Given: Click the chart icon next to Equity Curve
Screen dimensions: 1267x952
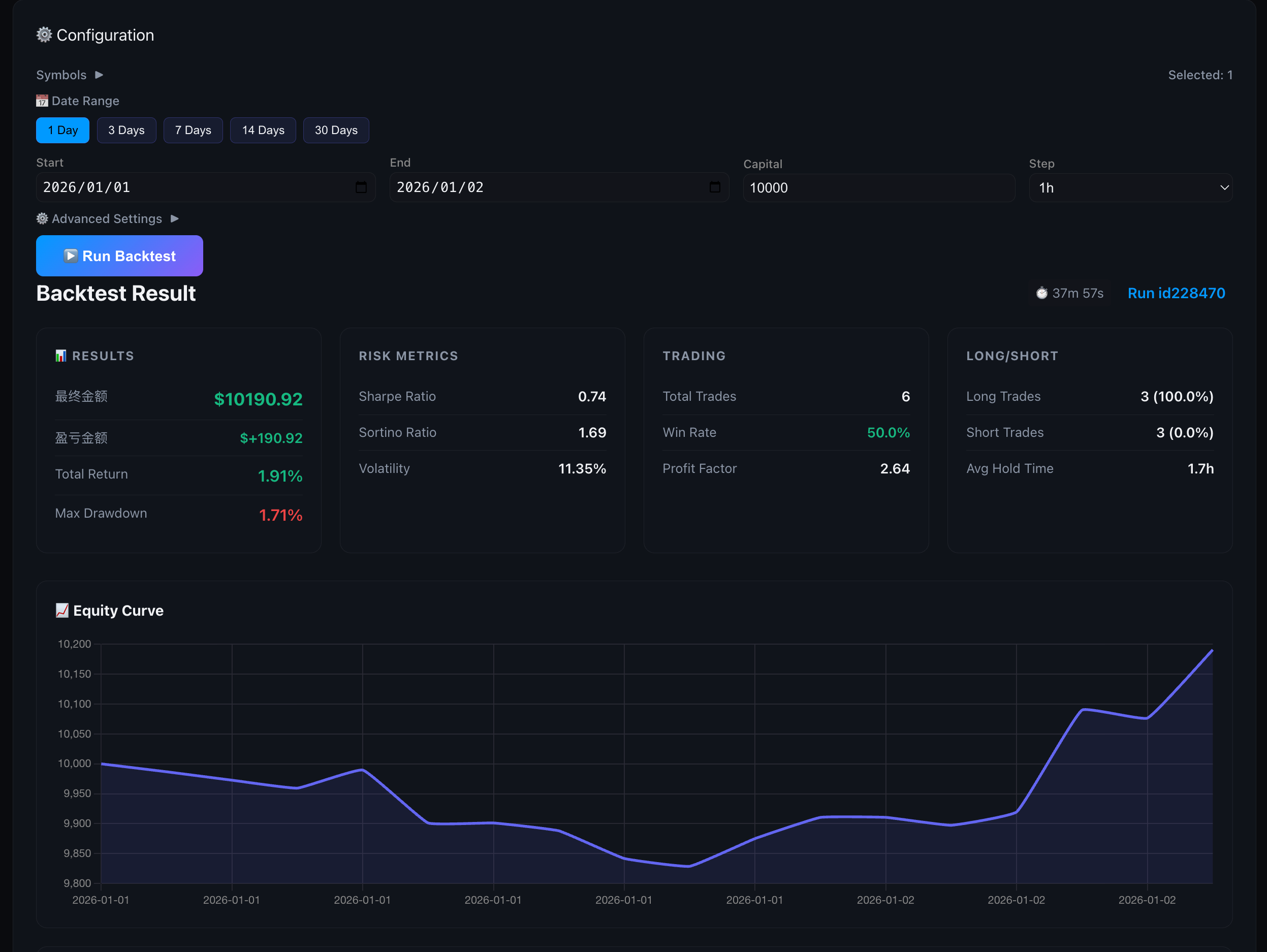Looking at the screenshot, I should [x=62, y=611].
